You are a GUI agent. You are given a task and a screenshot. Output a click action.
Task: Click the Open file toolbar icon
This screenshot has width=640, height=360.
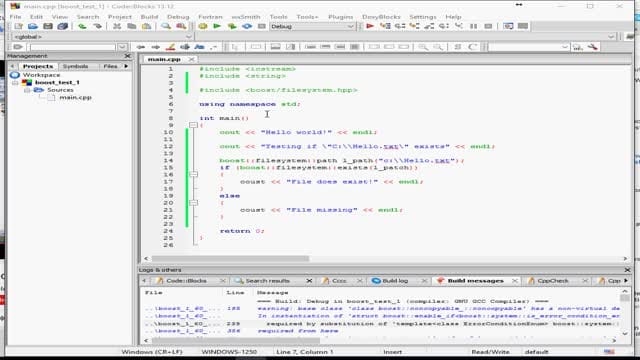coord(33,26)
